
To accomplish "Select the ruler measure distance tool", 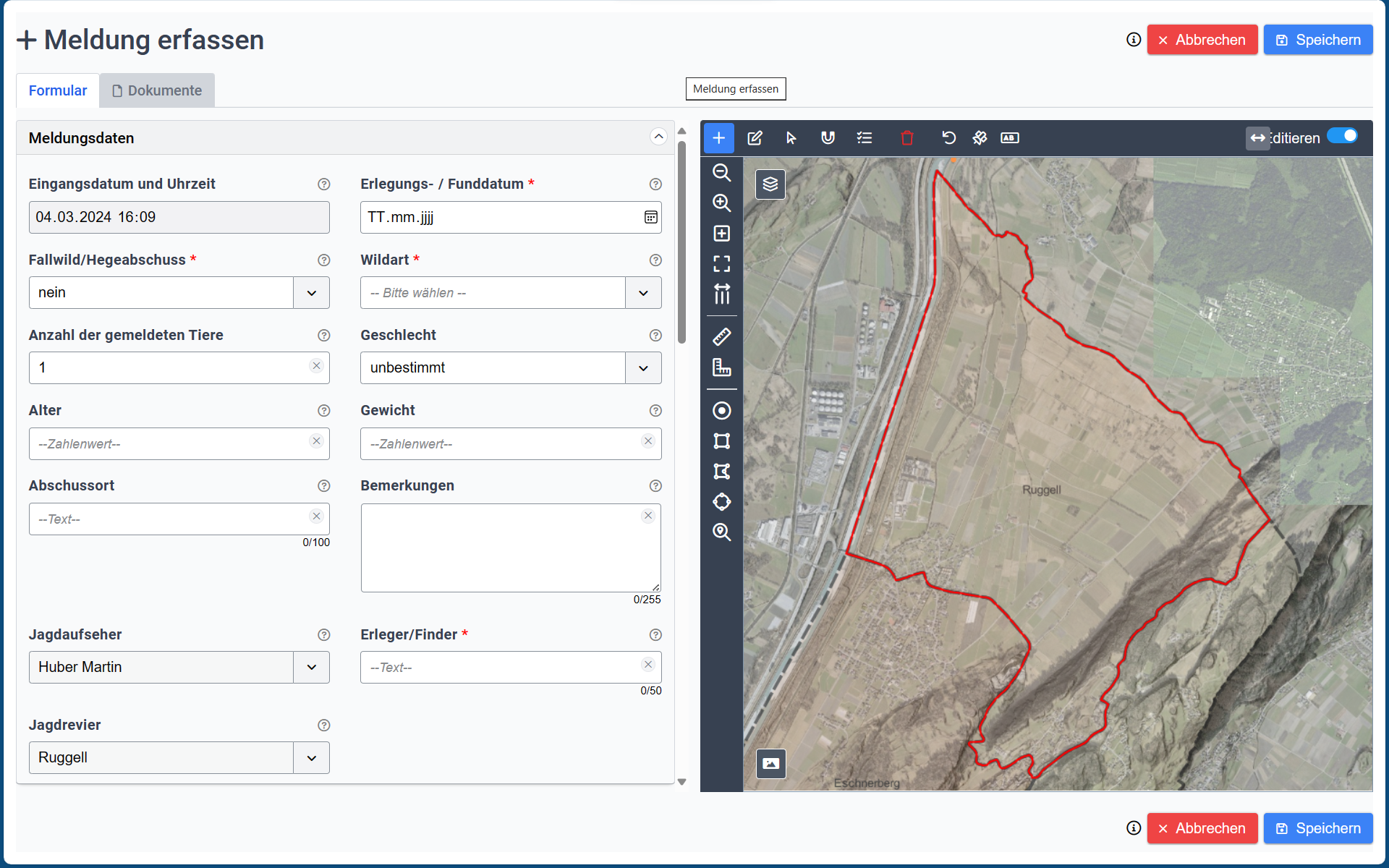I will pyautogui.click(x=721, y=336).
